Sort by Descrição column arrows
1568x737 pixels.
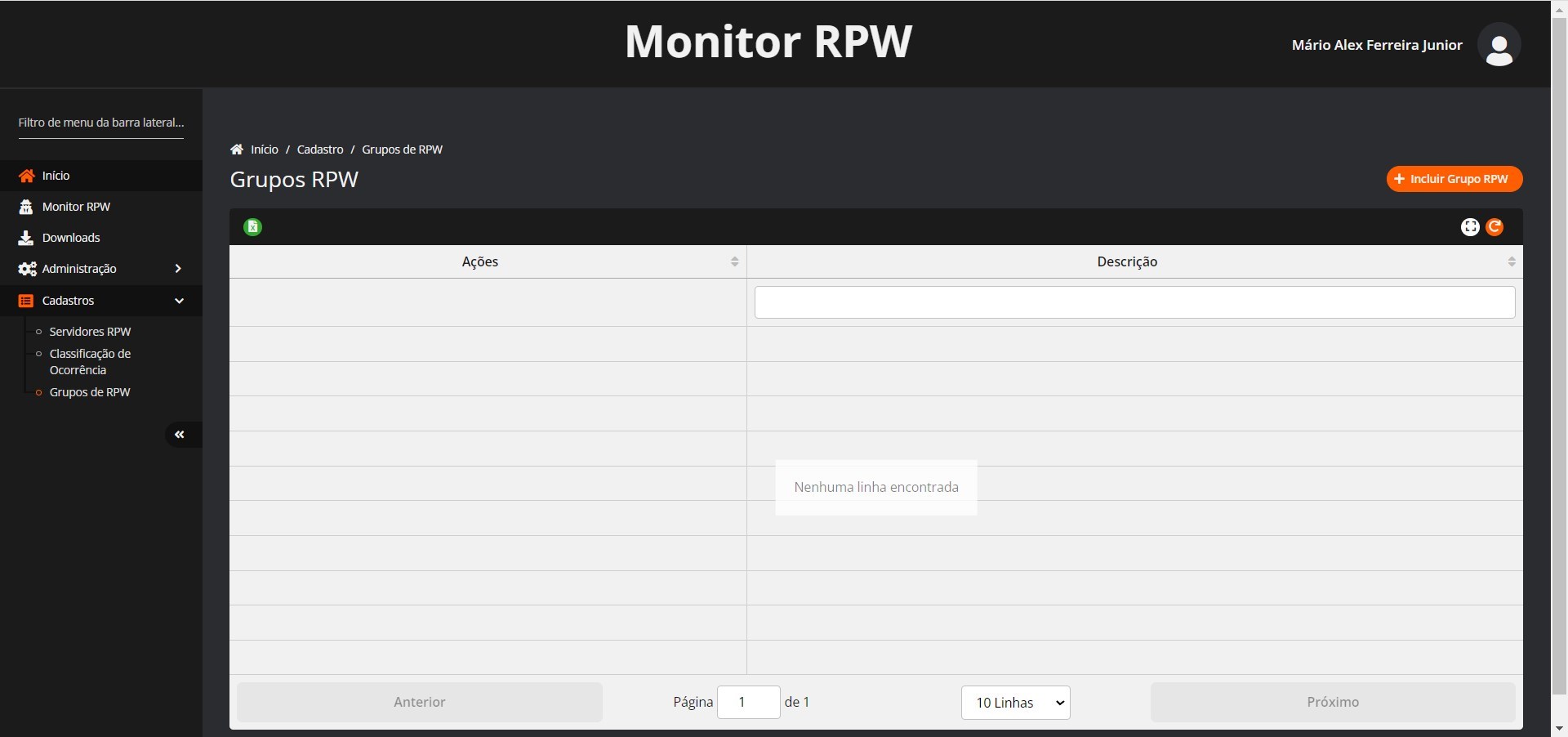(x=1511, y=261)
